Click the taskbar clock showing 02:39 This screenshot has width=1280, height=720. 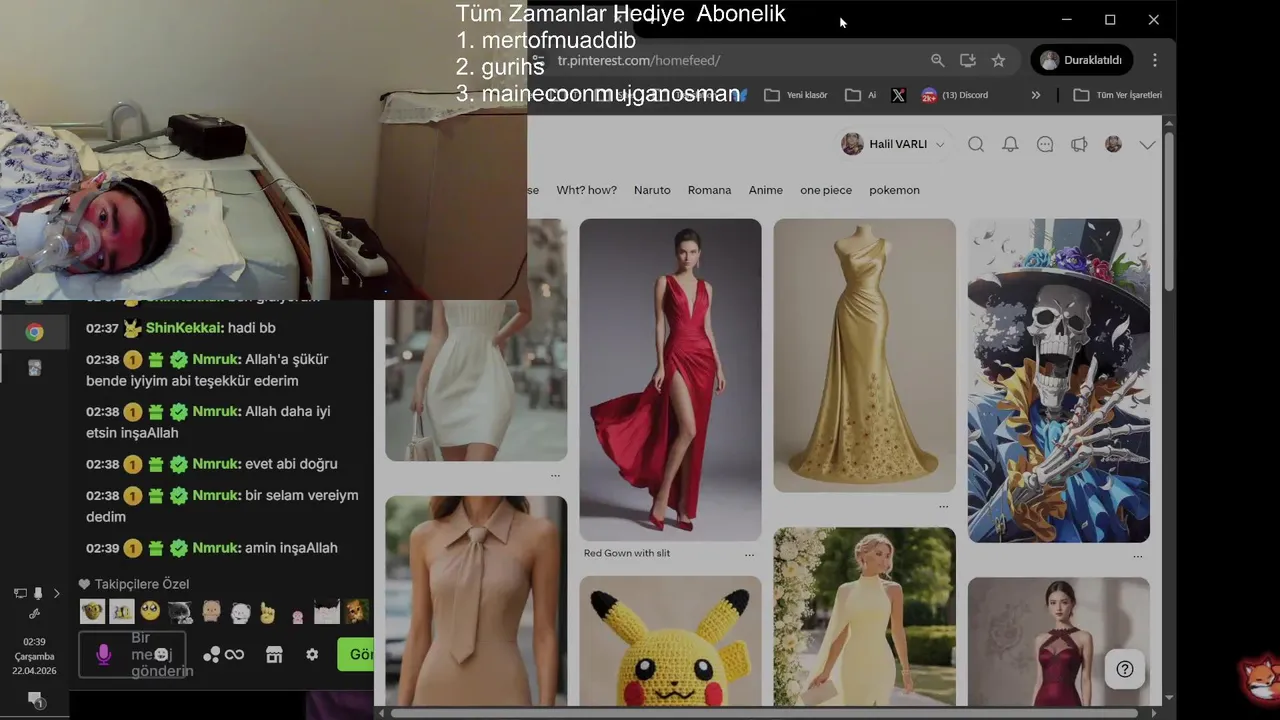[34, 656]
